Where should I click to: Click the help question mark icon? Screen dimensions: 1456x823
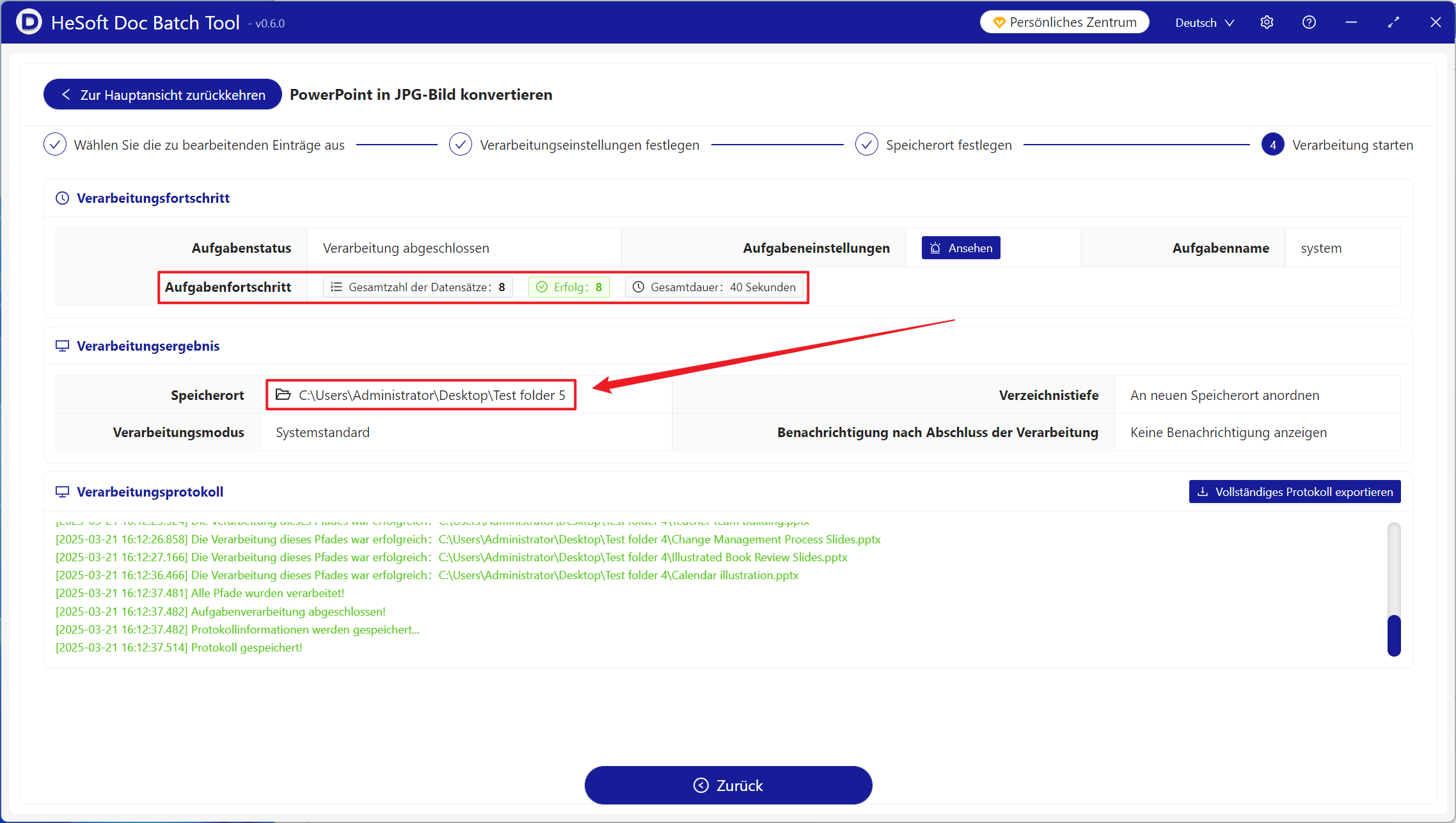(1309, 22)
